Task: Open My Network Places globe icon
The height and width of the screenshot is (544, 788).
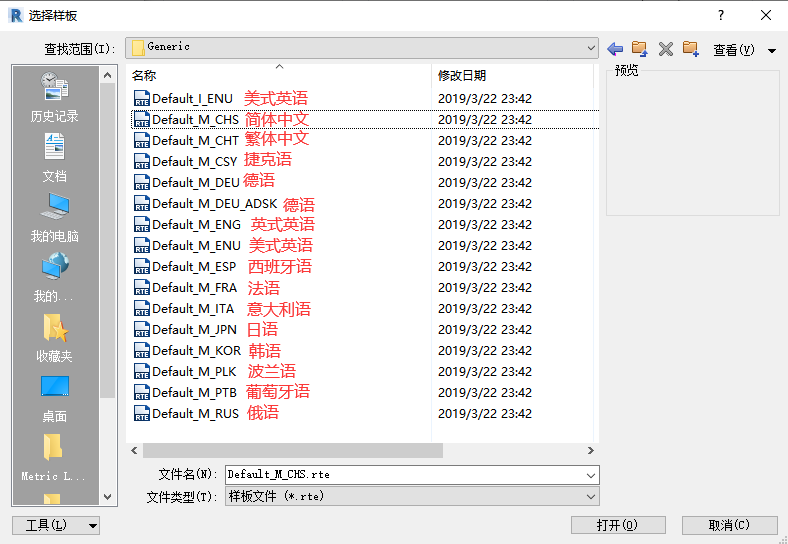Action: pyautogui.click(x=55, y=266)
